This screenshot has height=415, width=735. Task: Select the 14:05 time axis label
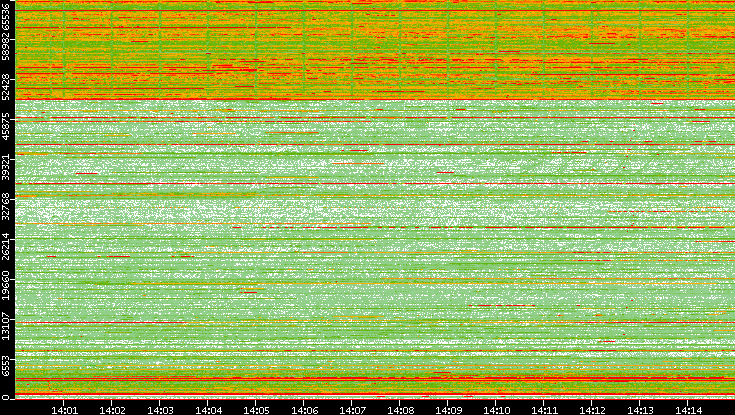point(256,410)
